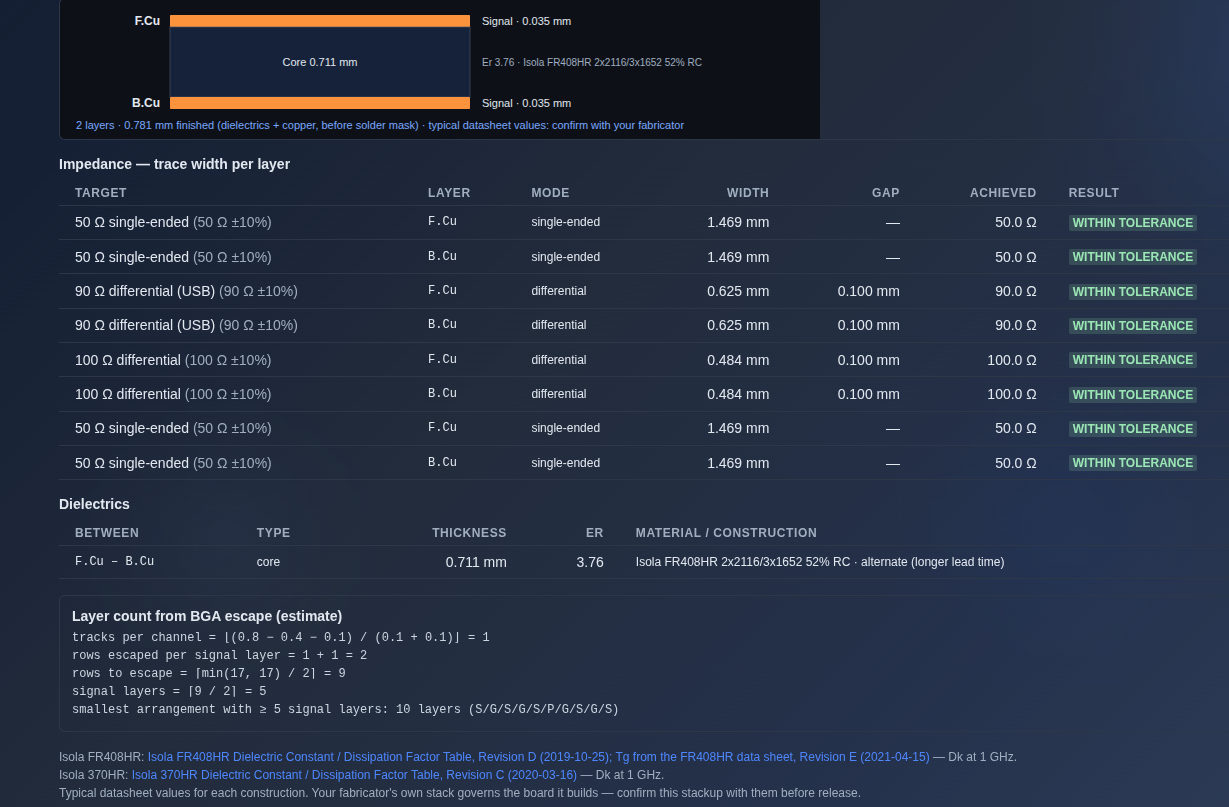Click the WIDTH column header
The image size is (1229, 807).
[748, 193]
